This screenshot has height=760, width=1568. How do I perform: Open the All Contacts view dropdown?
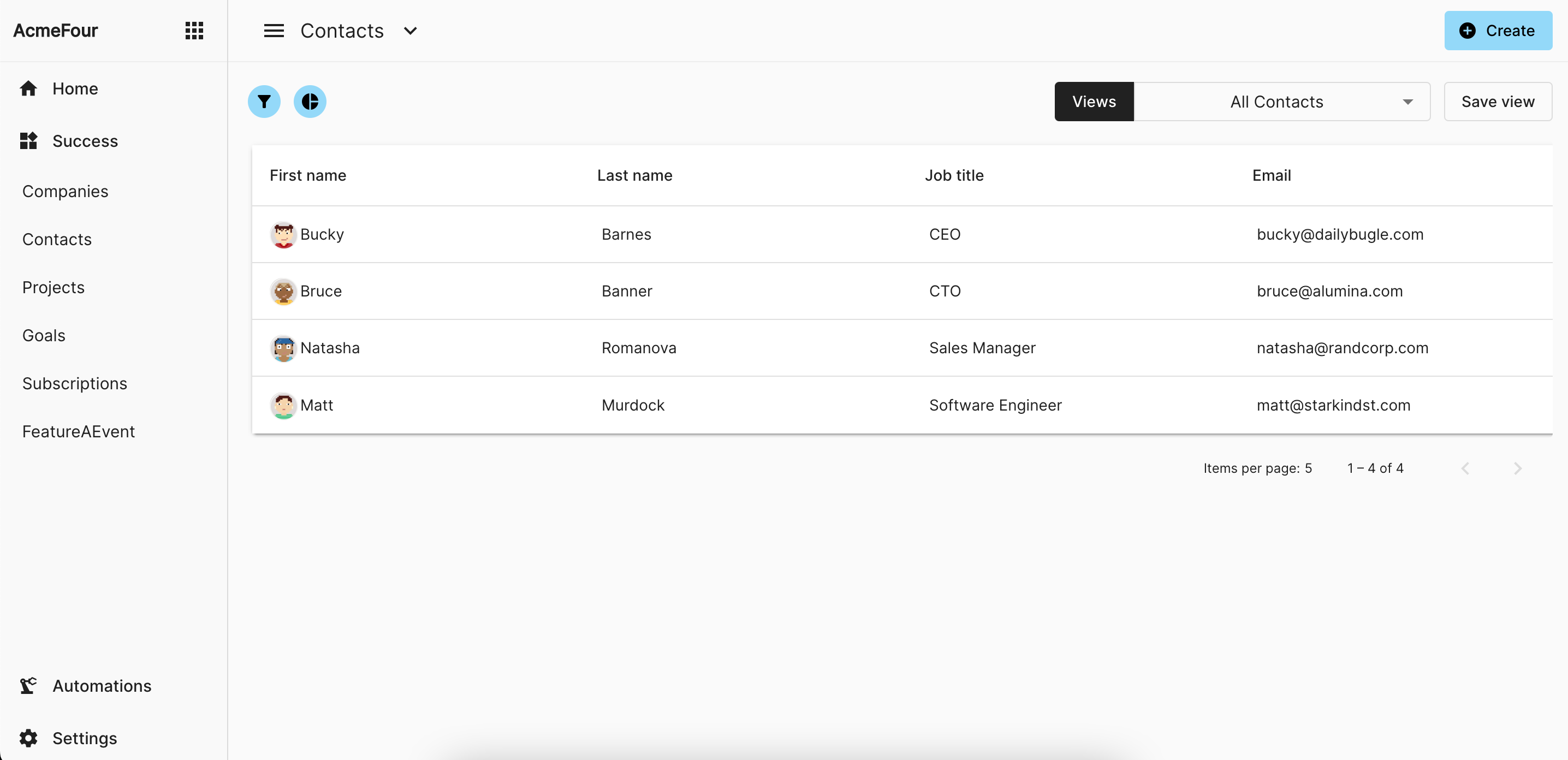pos(1282,102)
